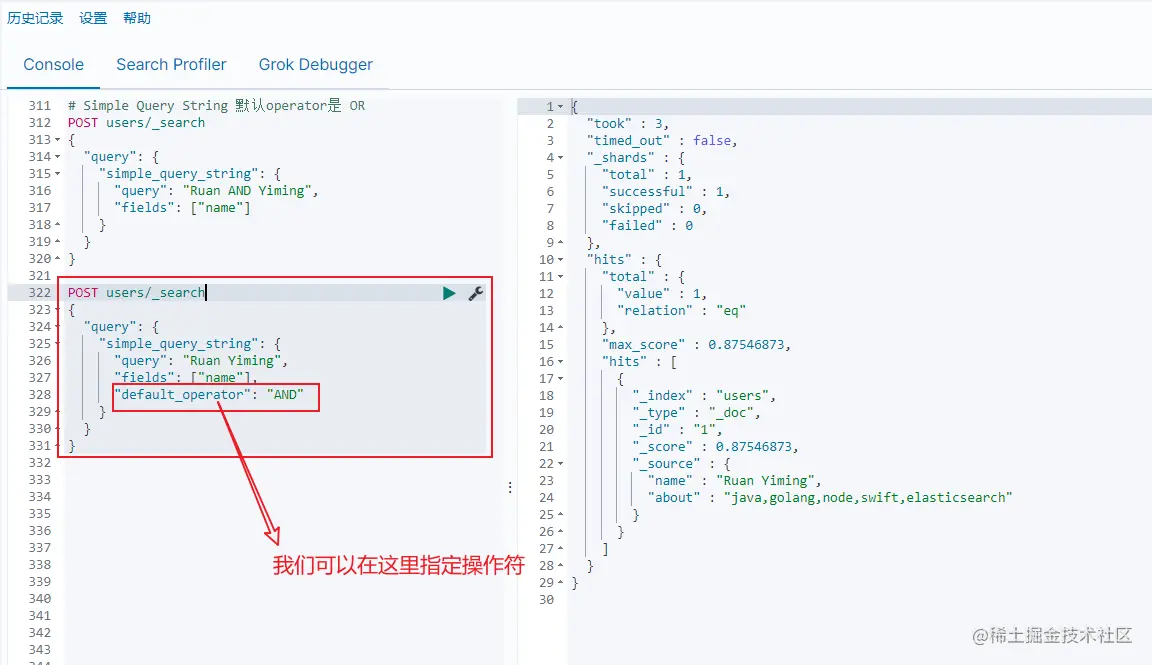Toggle fold arrow at editor line 329
Image resolution: width=1152 pixels, height=665 pixels.
tap(58, 411)
